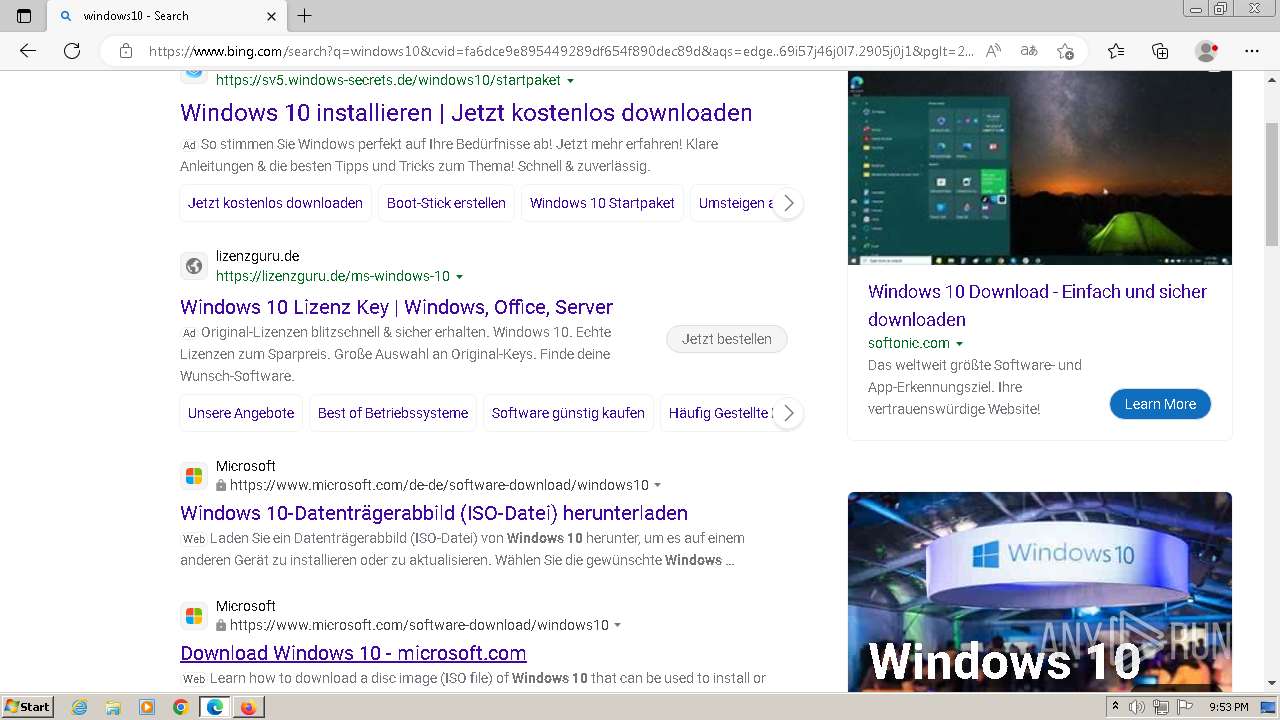Image resolution: width=1280 pixels, height=720 pixels.
Task: Launch Chrome from taskbar
Action: pos(181,707)
